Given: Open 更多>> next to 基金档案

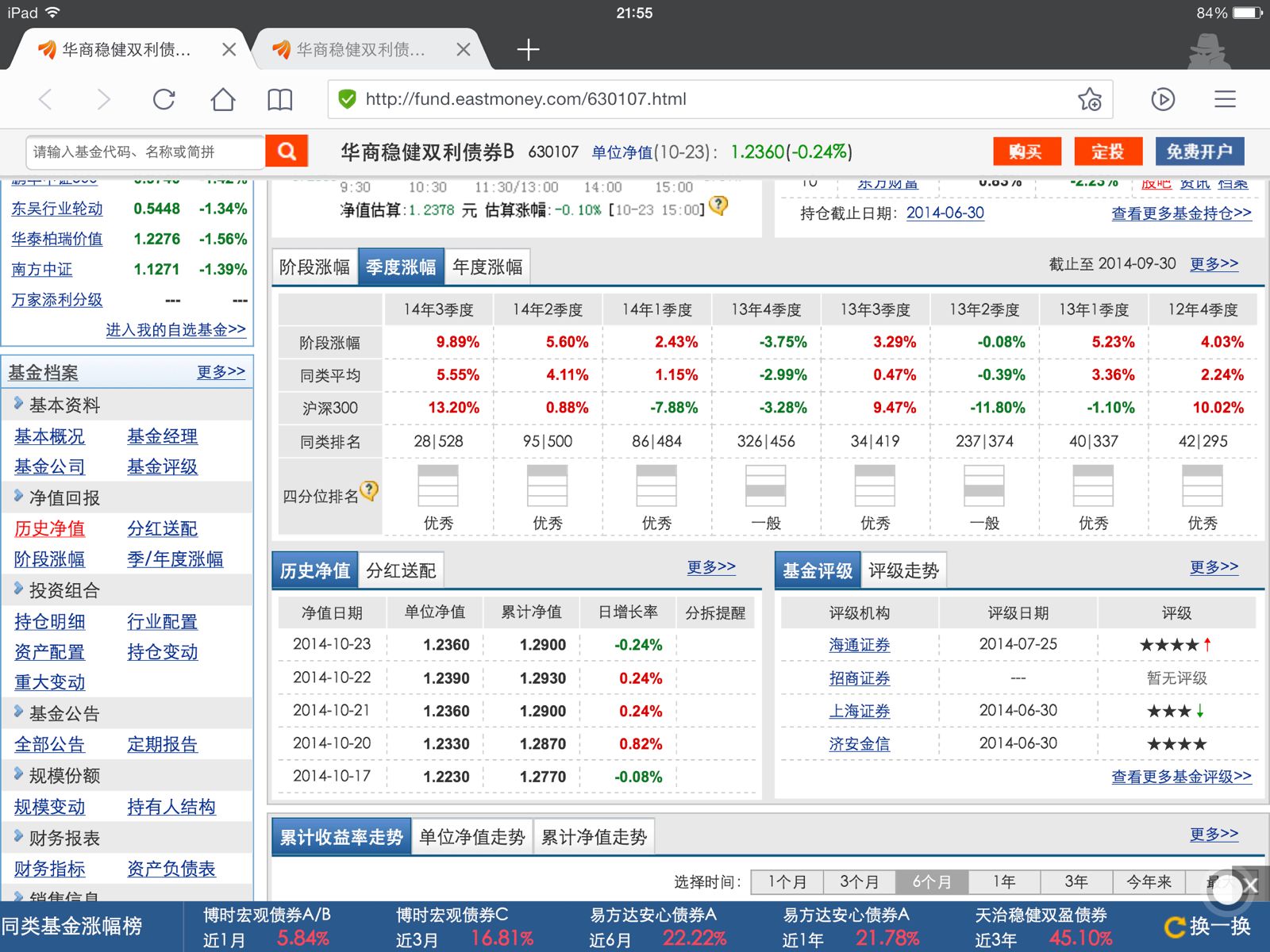Looking at the screenshot, I should click(x=221, y=372).
